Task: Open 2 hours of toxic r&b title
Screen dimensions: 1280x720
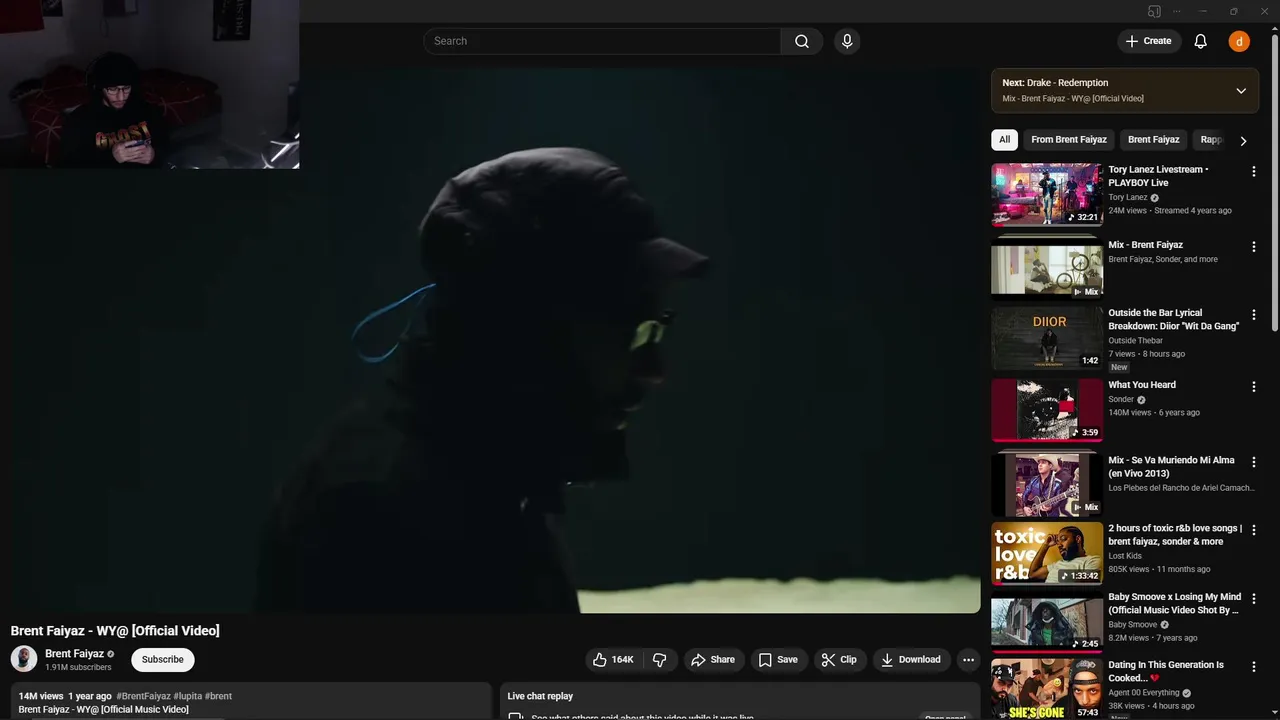Action: coord(1175,535)
